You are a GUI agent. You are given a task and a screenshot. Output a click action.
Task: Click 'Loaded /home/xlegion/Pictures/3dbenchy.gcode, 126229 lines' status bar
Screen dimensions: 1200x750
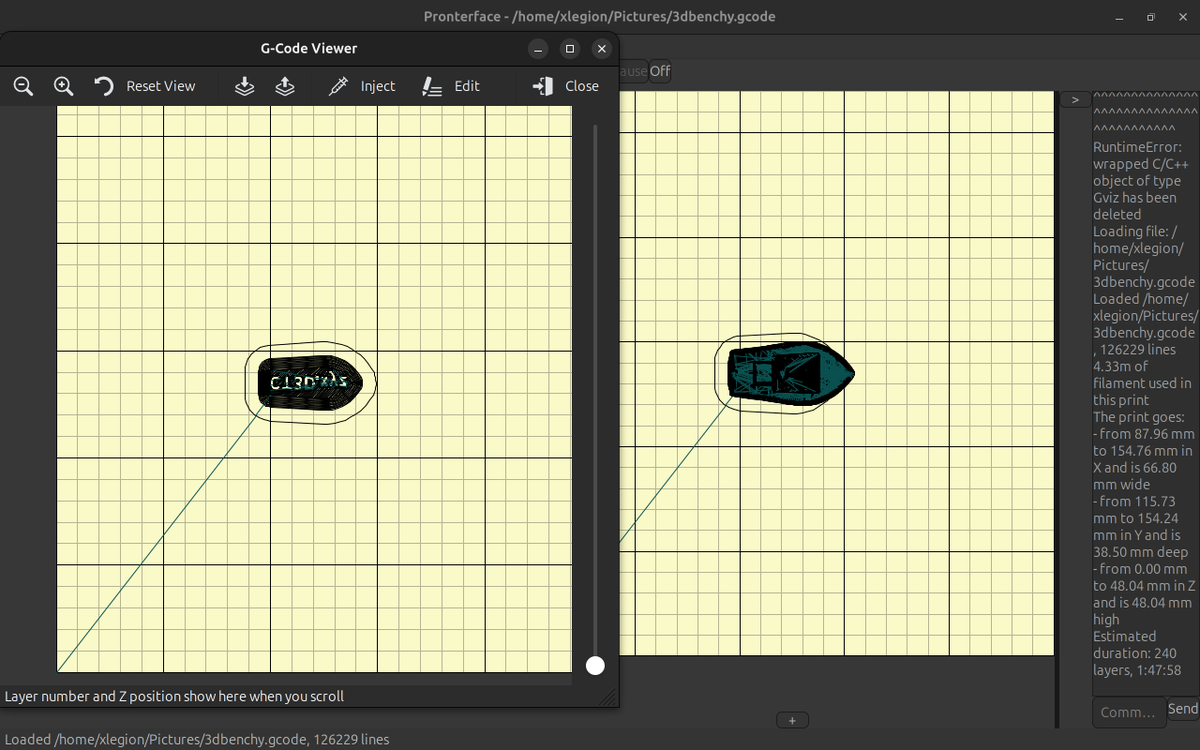point(197,739)
